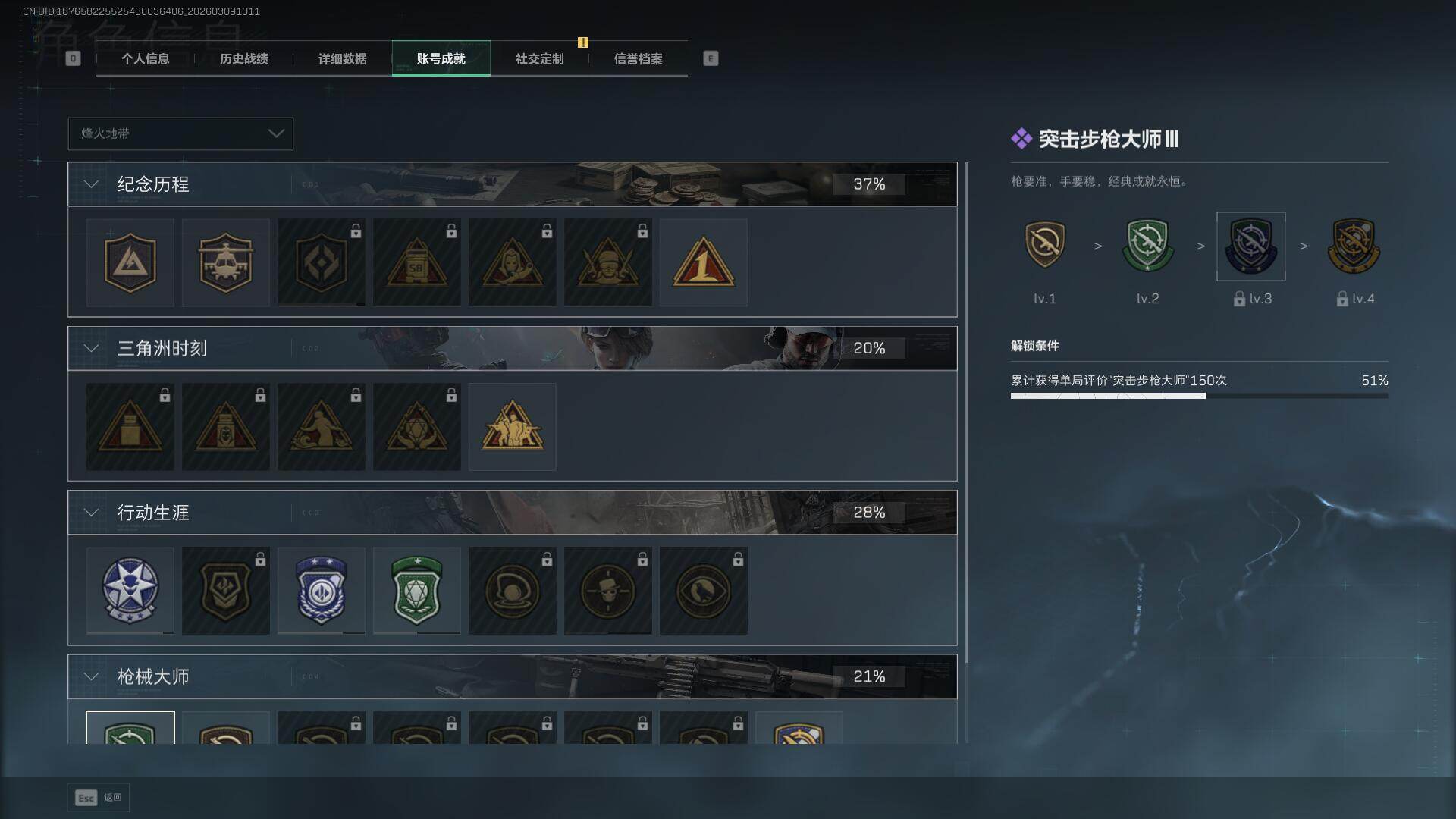This screenshot has height=819, width=1456.
Task: Select the blue laurel shield badge
Action: [x=321, y=590]
